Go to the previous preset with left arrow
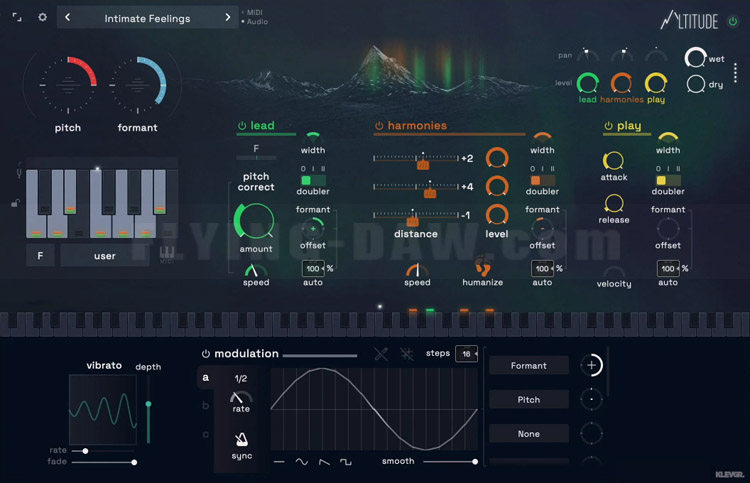Image resolution: width=750 pixels, height=483 pixels. [67, 17]
